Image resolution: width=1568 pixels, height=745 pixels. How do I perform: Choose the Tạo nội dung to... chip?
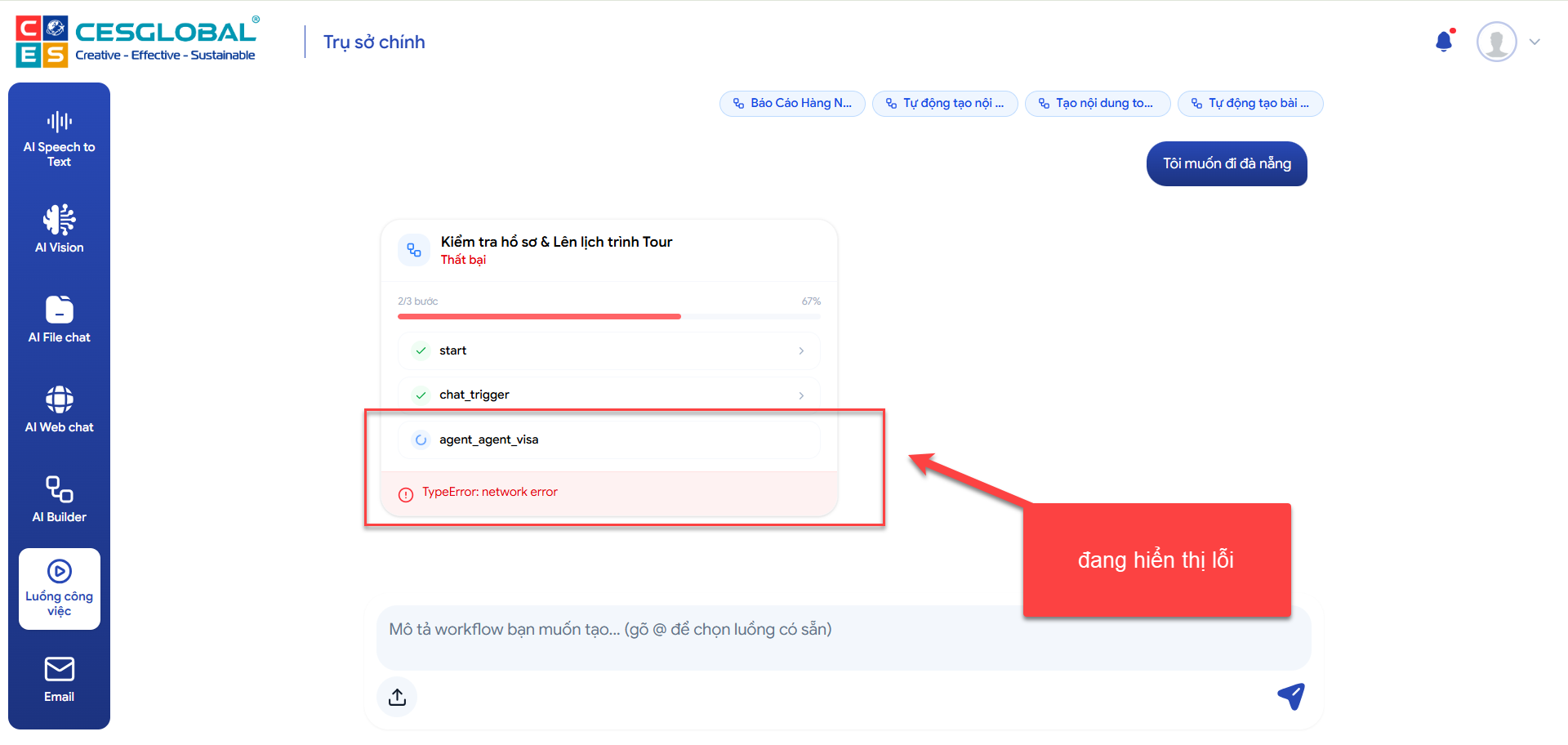(x=1097, y=104)
